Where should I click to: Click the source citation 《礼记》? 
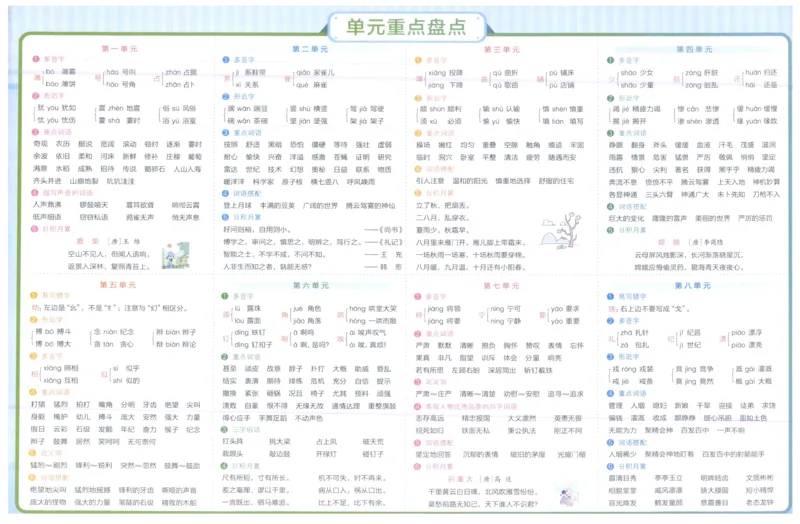click(391, 242)
